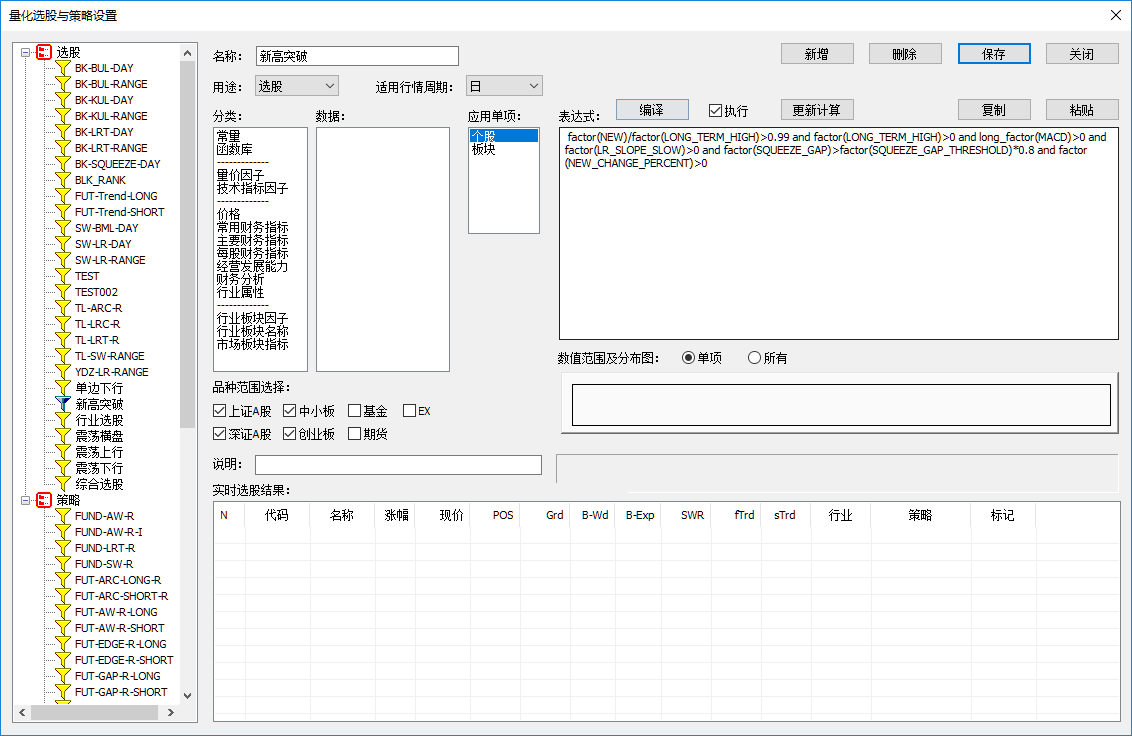This screenshot has height=736, width=1132.
Task: Uncheck the 中小板 checkbox
Action: point(289,411)
